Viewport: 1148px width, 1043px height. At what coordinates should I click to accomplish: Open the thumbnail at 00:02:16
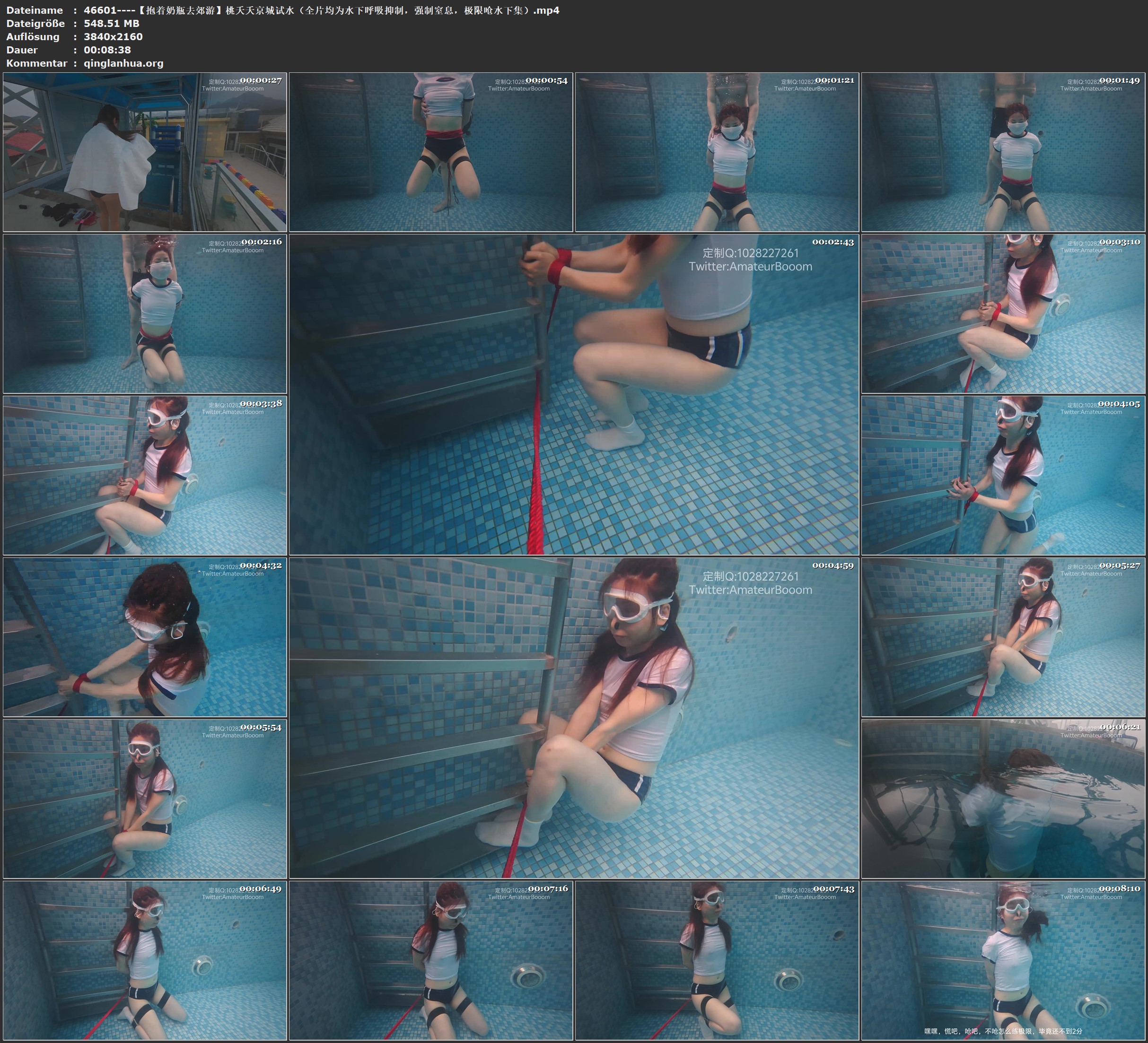pyautogui.click(x=145, y=313)
